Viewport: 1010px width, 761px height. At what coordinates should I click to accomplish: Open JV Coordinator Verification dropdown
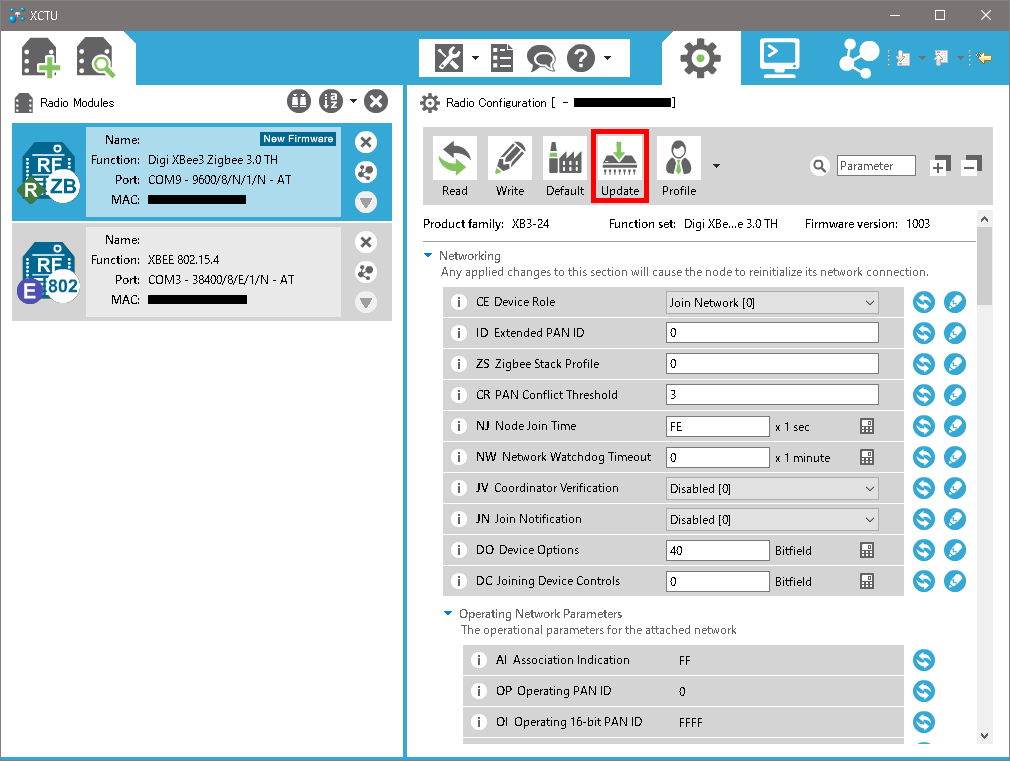coord(772,488)
